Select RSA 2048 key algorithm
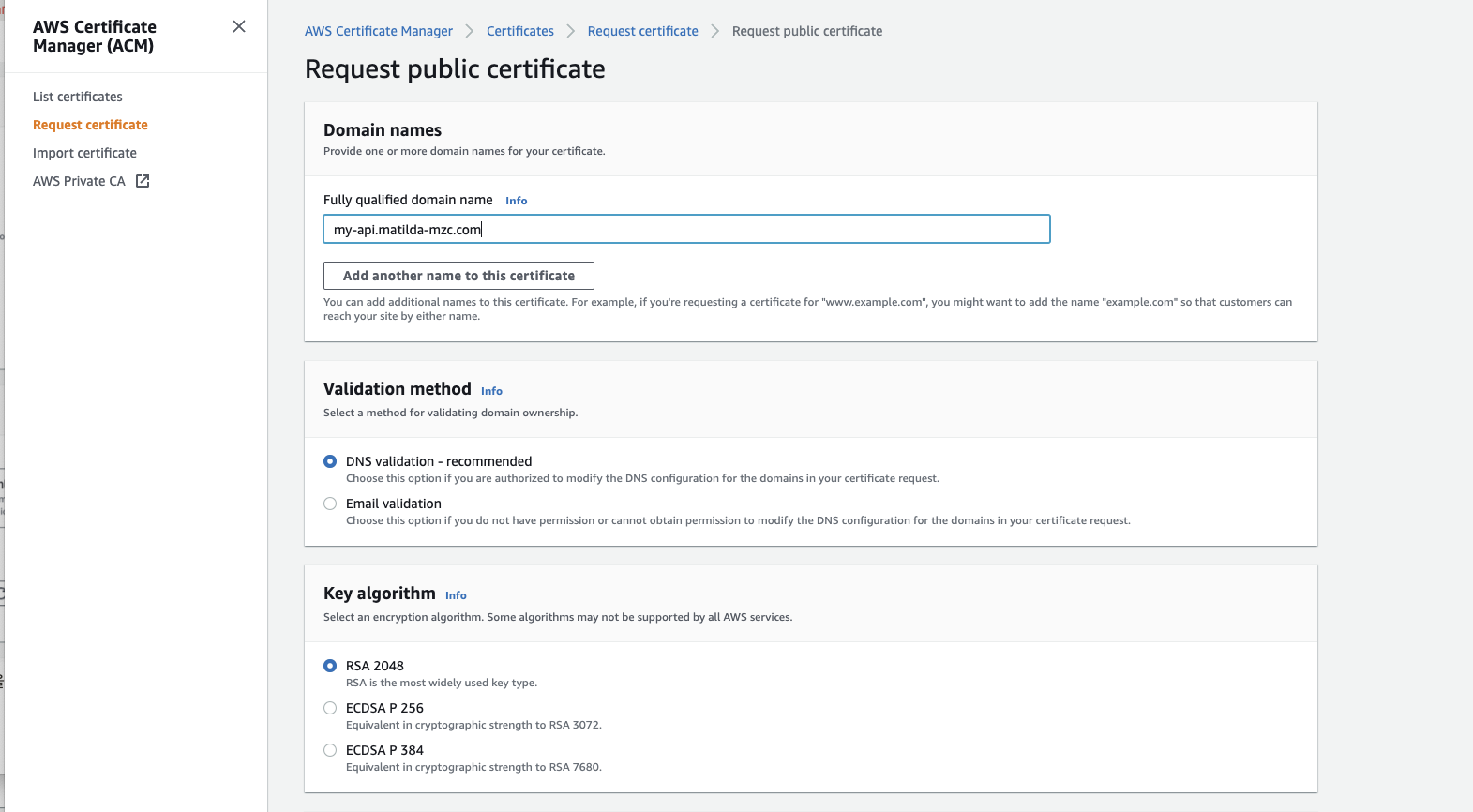 (330, 666)
